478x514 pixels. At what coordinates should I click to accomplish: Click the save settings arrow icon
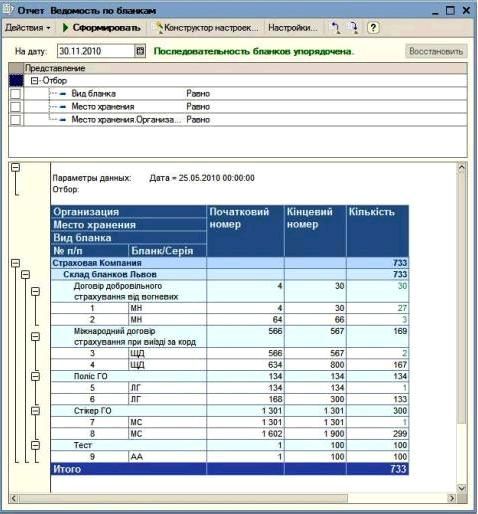pos(354,28)
